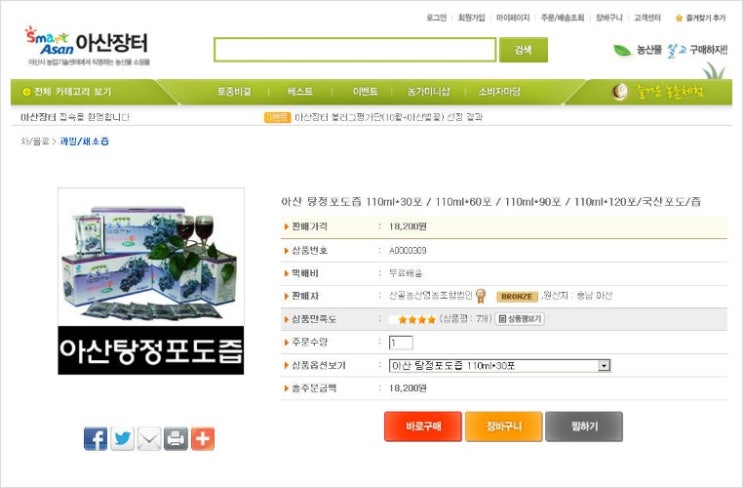Viewport: 743px width, 488px height.
Task: Click the order quantity field 주문수량
Action: (x=401, y=343)
